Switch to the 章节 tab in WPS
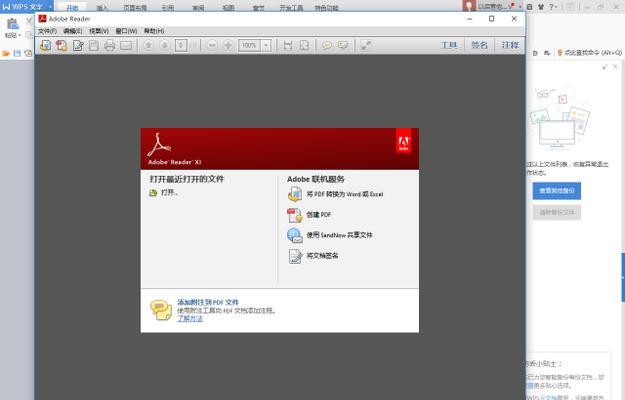Viewport: 625px width, 400px height. (x=259, y=8)
